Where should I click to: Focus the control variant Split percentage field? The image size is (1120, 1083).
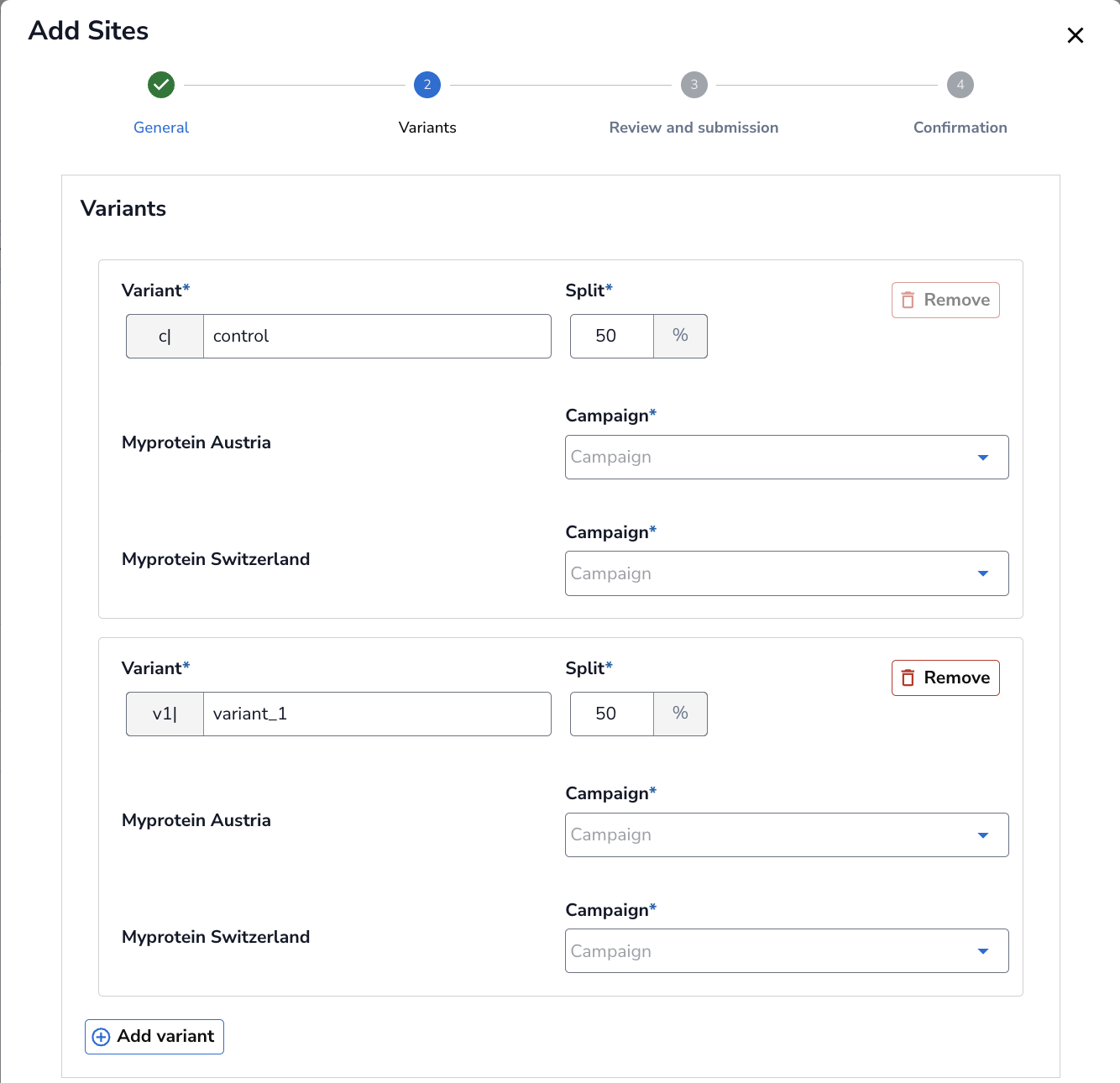(611, 337)
